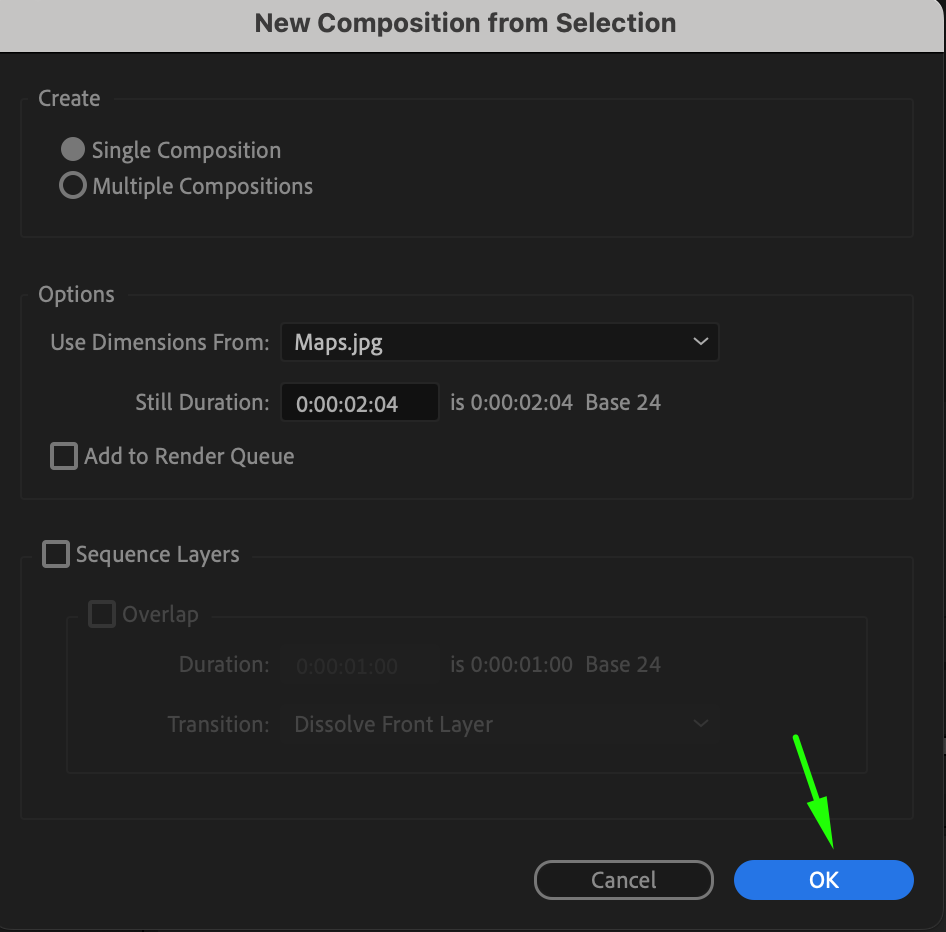Click the Overlap Duration timecode field
946x932 pixels.
click(x=359, y=665)
